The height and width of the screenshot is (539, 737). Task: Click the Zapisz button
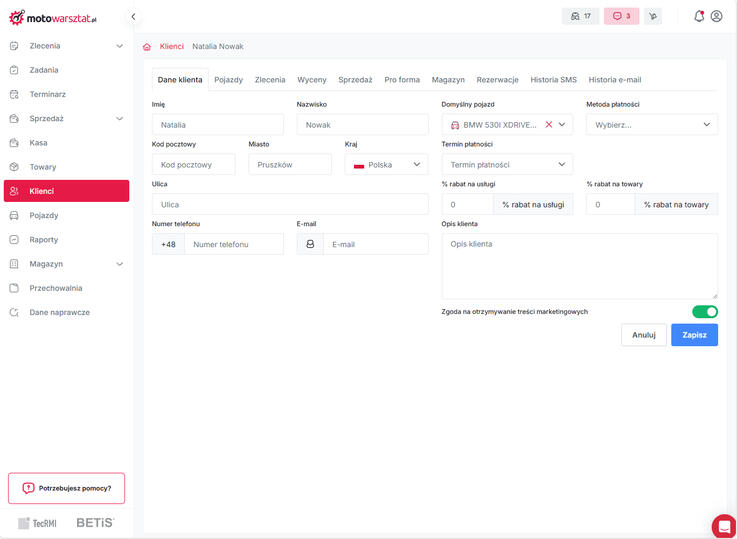[x=694, y=335]
